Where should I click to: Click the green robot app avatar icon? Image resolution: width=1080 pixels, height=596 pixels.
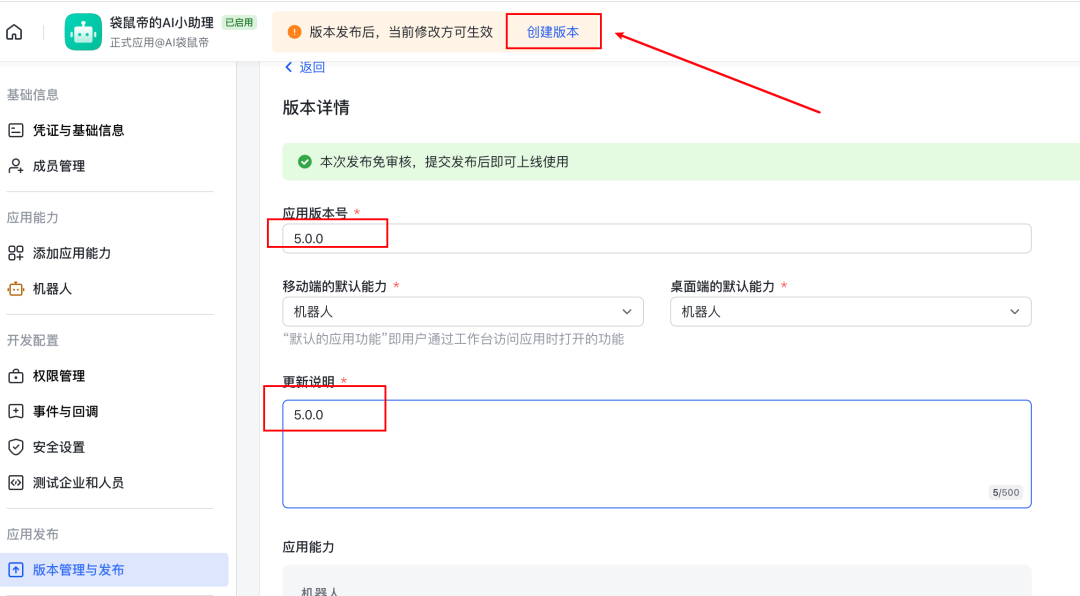pos(83,31)
